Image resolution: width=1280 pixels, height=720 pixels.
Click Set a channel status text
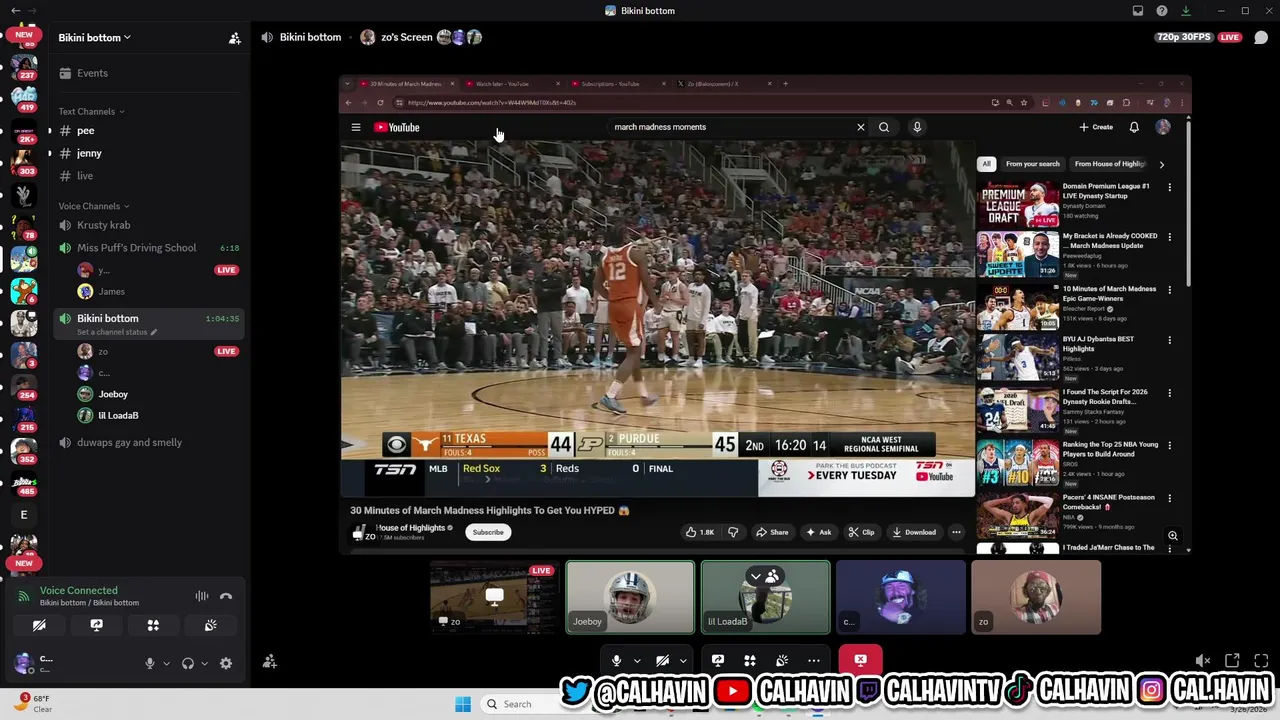tap(112, 332)
